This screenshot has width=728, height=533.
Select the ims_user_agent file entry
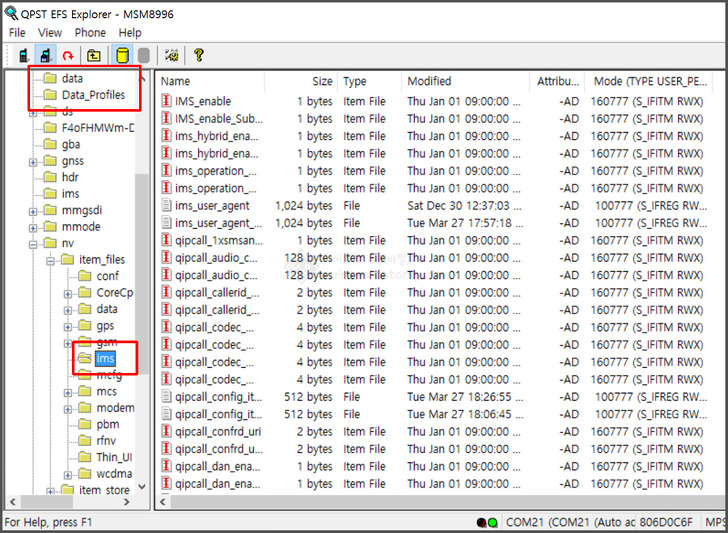tap(212, 206)
